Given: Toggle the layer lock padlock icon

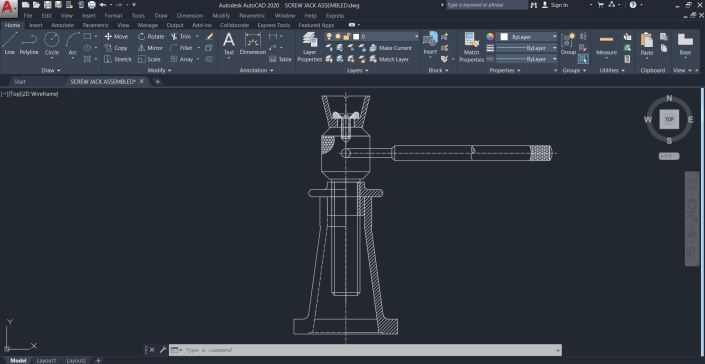Looking at the screenshot, I should pos(347,36).
